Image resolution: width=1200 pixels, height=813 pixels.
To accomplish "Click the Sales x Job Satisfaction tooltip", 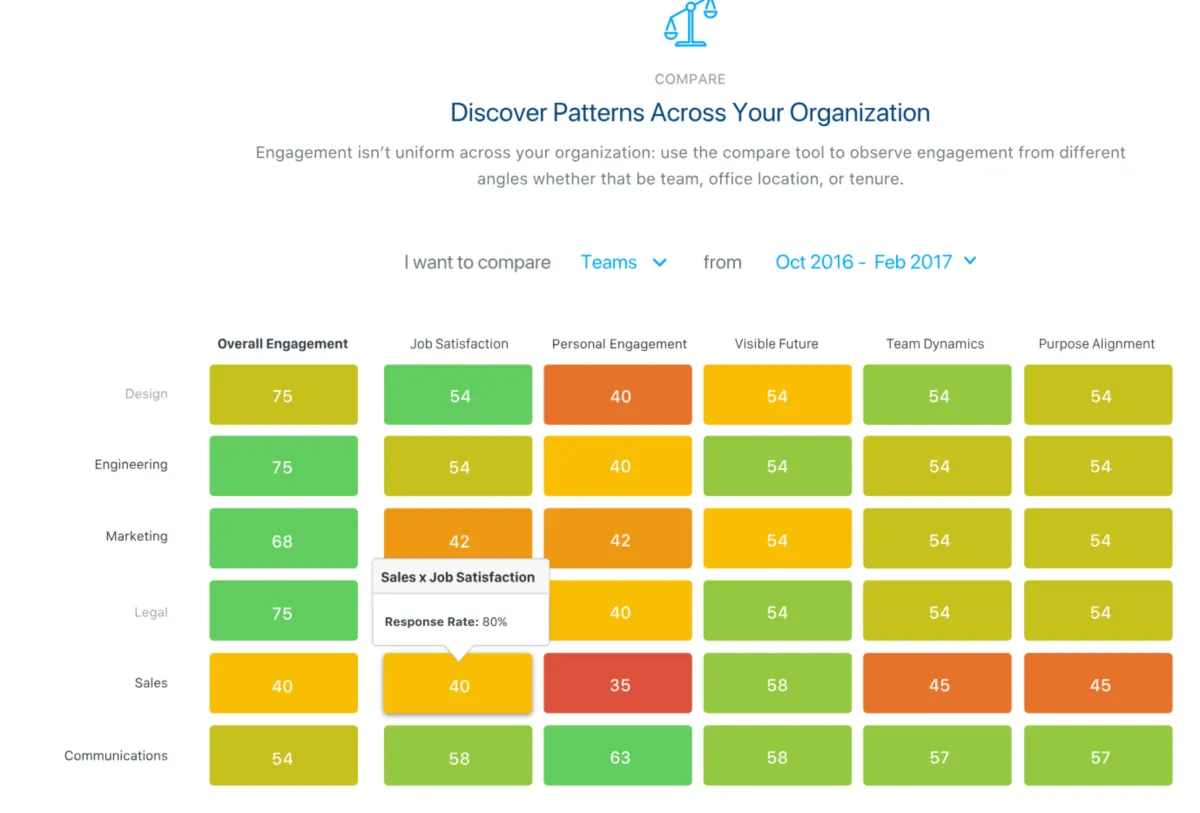I will 459,597.
